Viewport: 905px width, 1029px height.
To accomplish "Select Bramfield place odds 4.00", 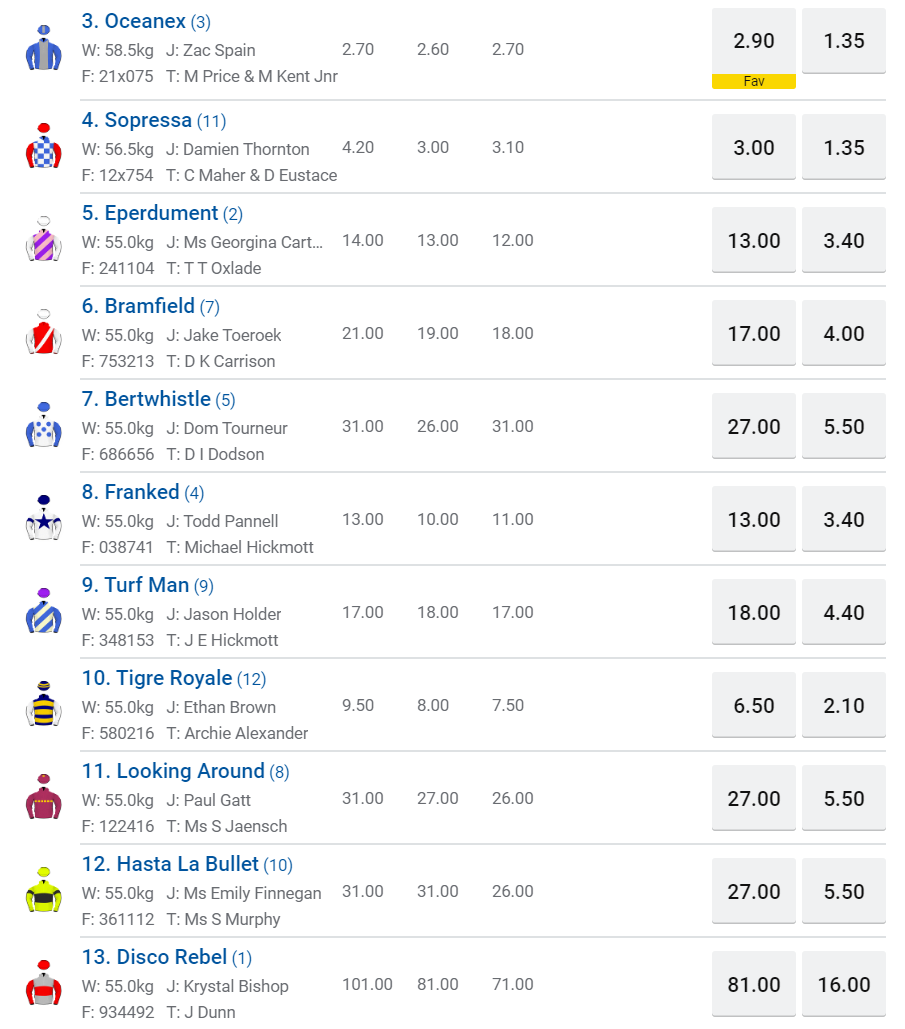I will tap(844, 333).
